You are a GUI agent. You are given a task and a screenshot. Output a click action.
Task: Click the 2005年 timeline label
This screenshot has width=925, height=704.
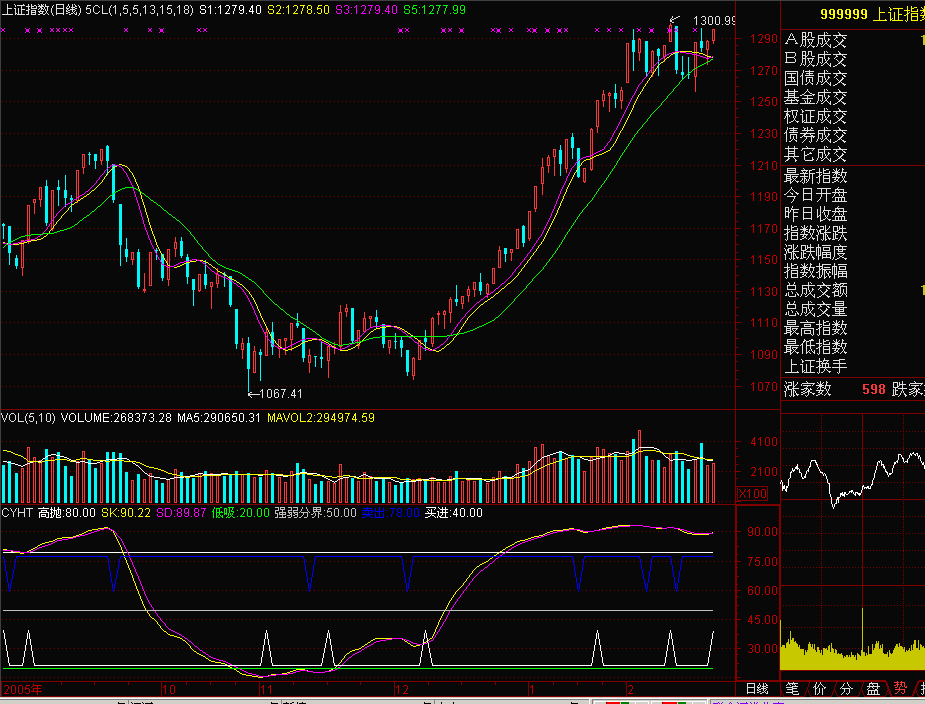point(22,689)
